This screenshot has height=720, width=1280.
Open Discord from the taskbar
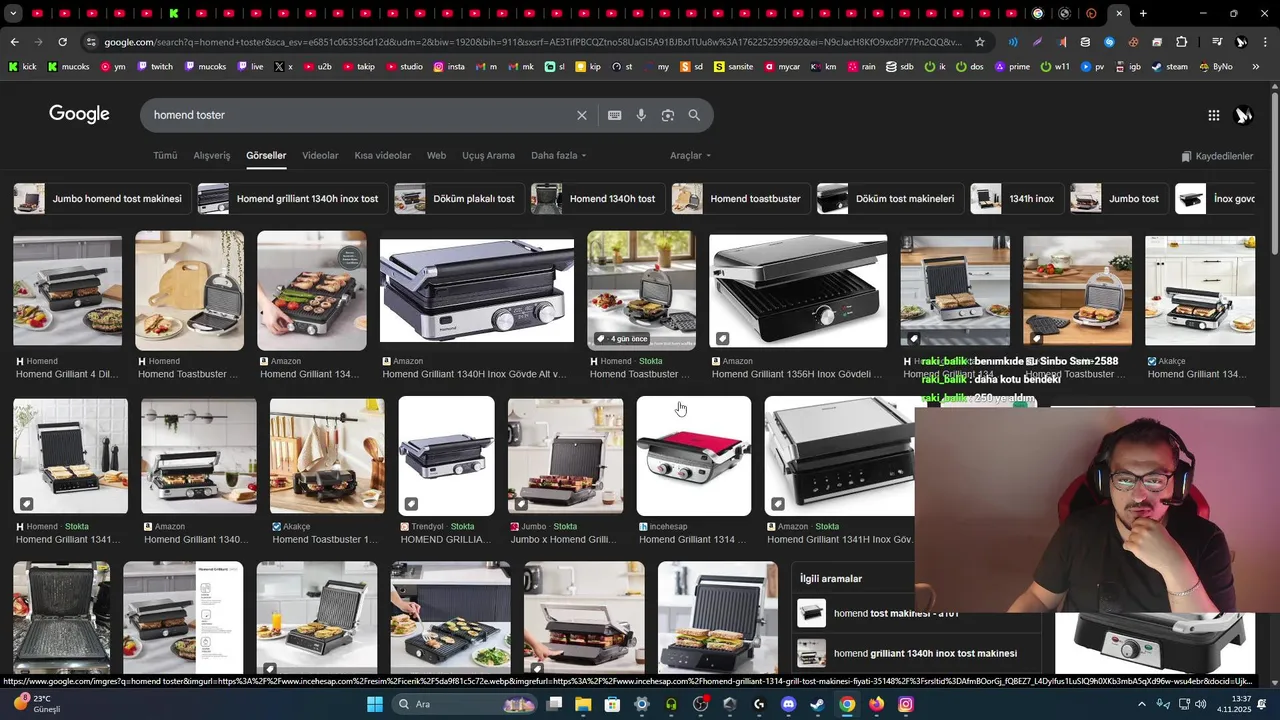pyautogui.click(x=788, y=704)
